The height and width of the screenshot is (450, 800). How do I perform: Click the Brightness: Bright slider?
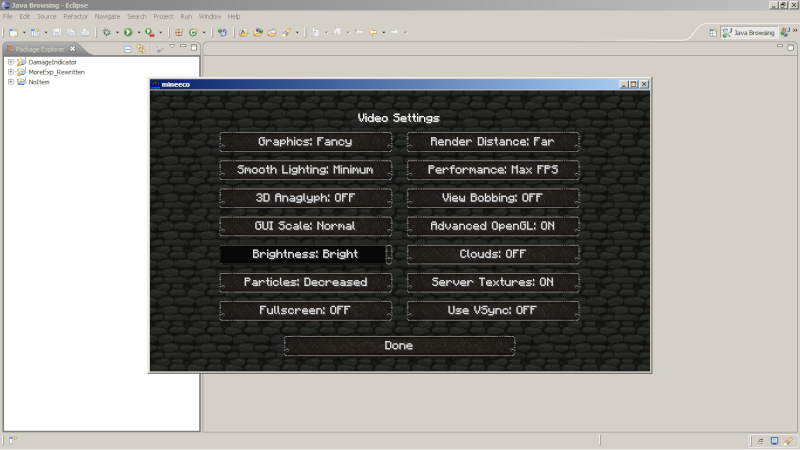[306, 254]
